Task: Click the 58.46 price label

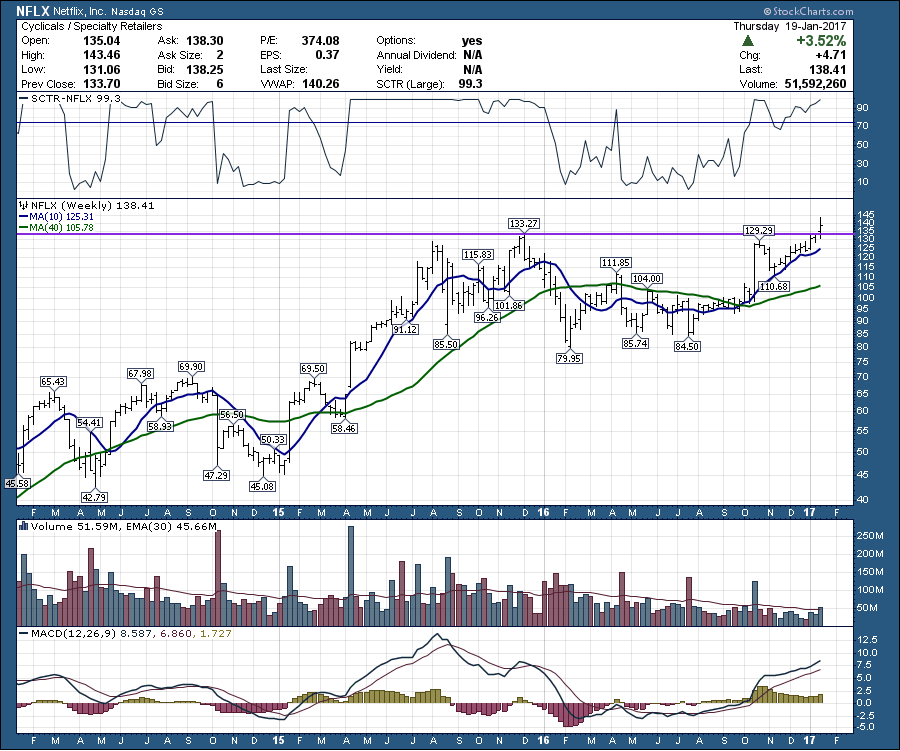Action: point(344,428)
